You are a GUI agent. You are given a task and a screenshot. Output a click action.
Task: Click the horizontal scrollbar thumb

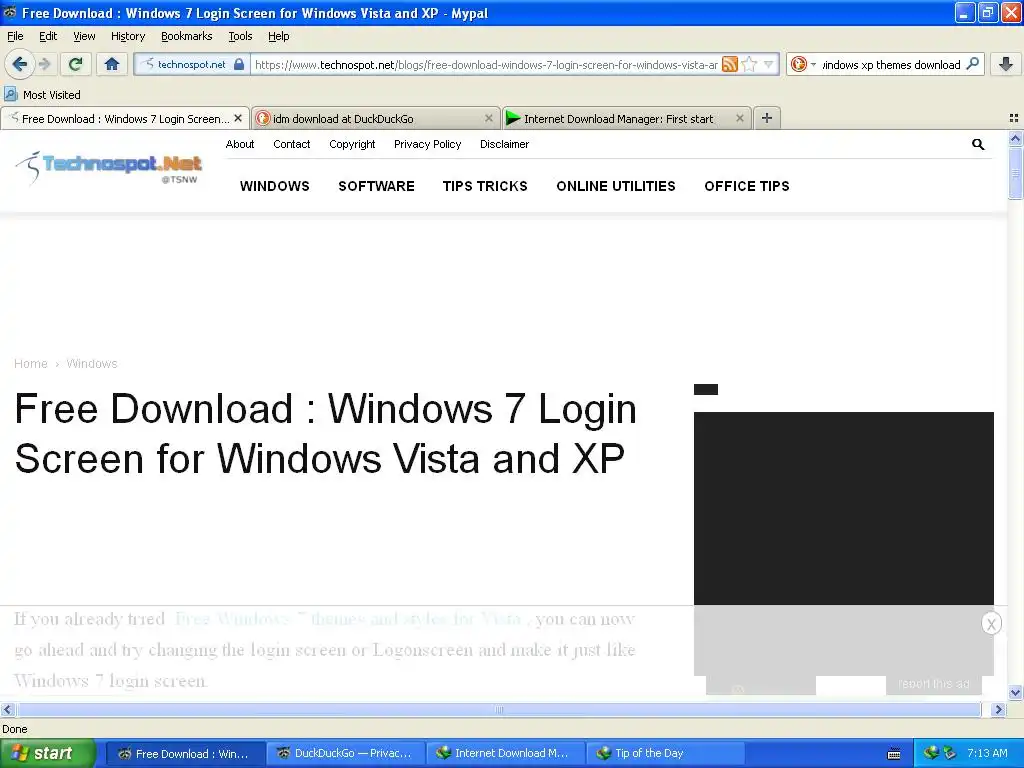point(498,709)
